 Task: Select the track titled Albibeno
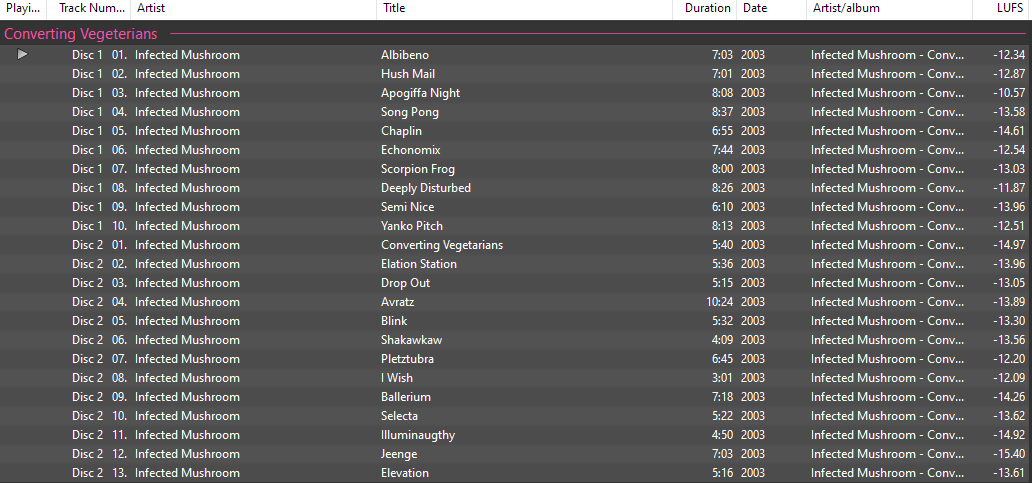point(405,55)
